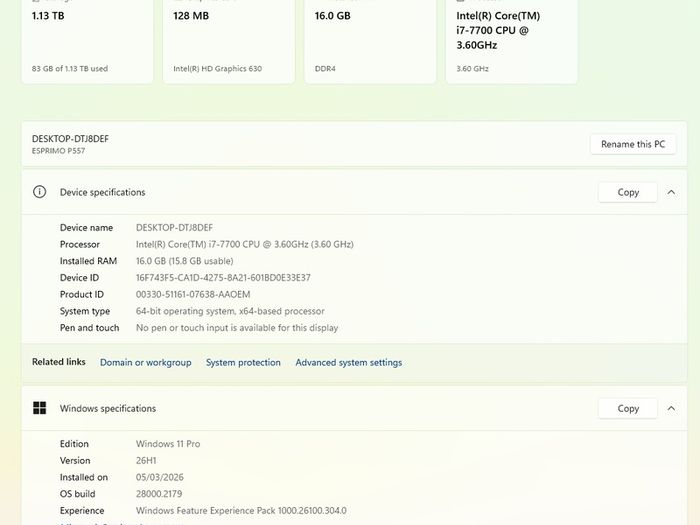Viewport: 700px width, 525px height.
Task: Select the Intel Core i7-7700 processor card
Action: click(x=512, y=41)
